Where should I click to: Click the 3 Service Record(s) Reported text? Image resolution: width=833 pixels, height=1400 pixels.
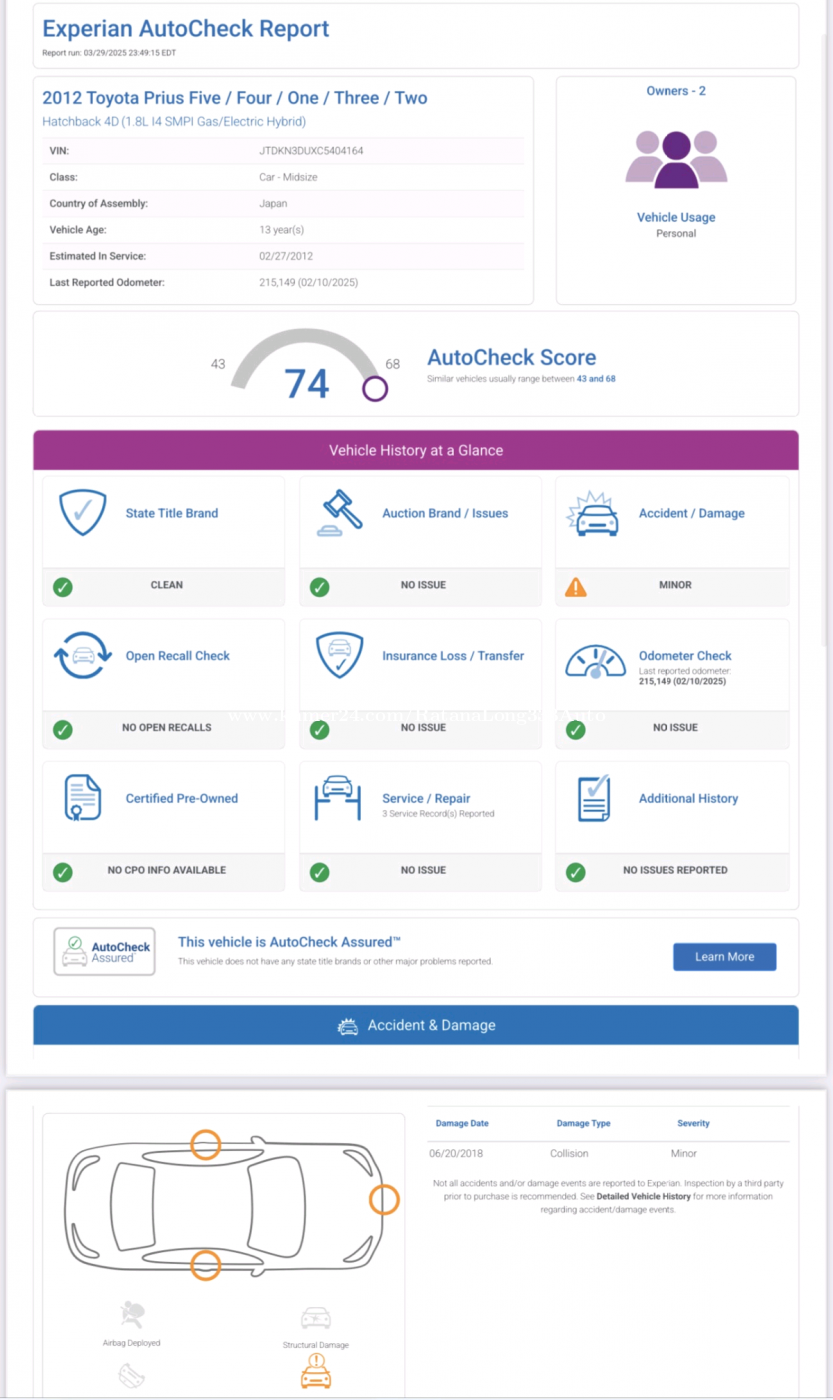coord(439,814)
